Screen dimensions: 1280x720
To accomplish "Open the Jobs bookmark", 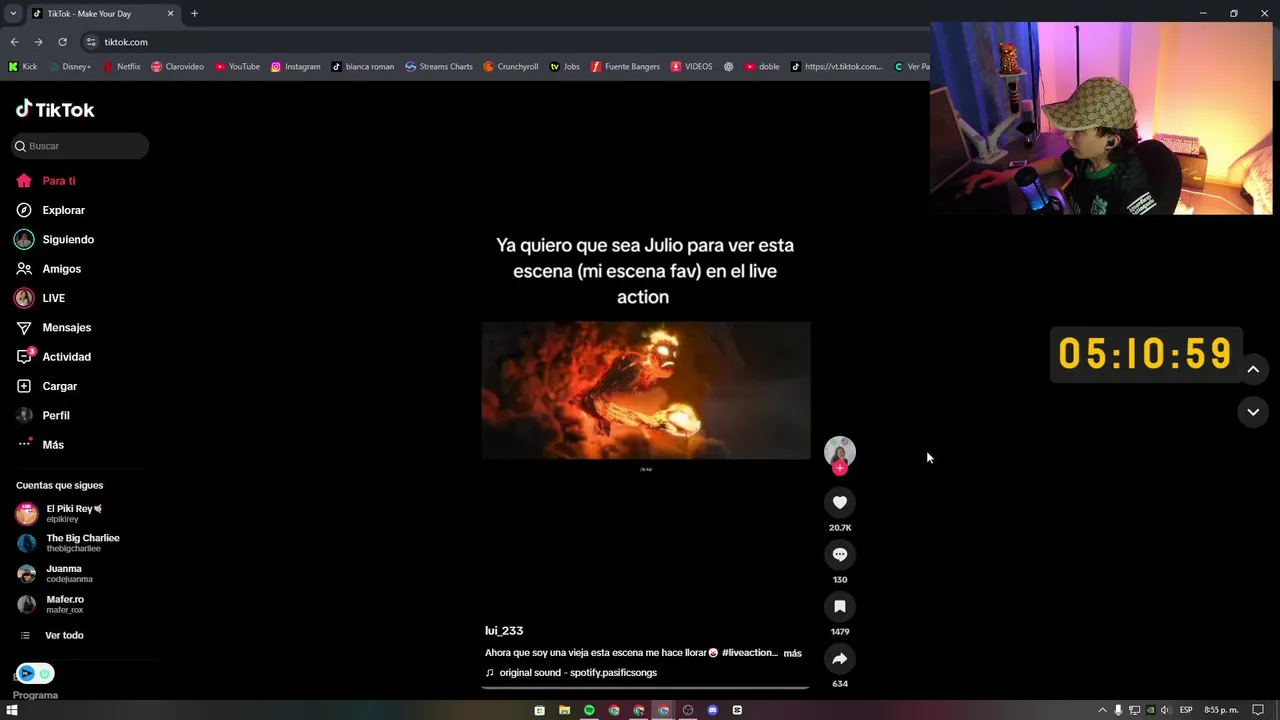I will click(565, 67).
